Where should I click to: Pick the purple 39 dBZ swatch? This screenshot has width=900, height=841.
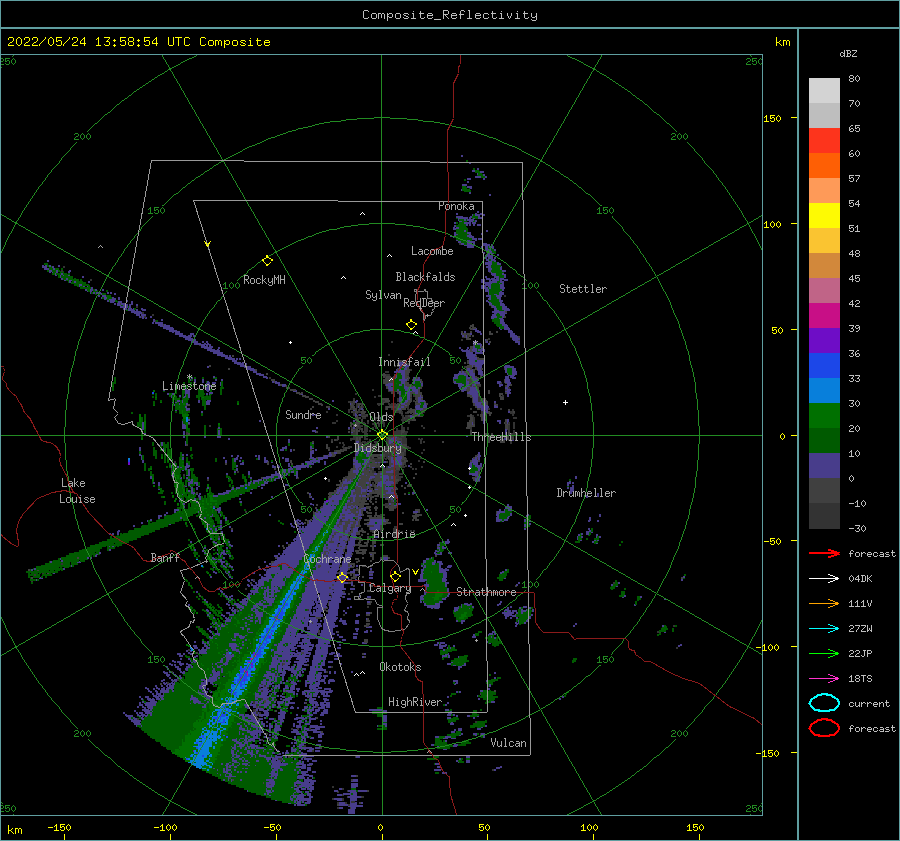click(x=824, y=340)
